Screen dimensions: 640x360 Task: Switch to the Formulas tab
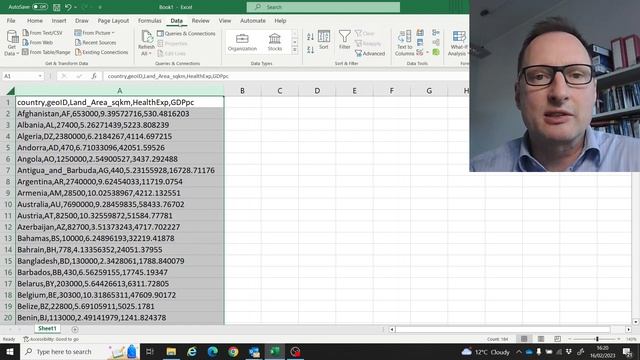point(149,20)
